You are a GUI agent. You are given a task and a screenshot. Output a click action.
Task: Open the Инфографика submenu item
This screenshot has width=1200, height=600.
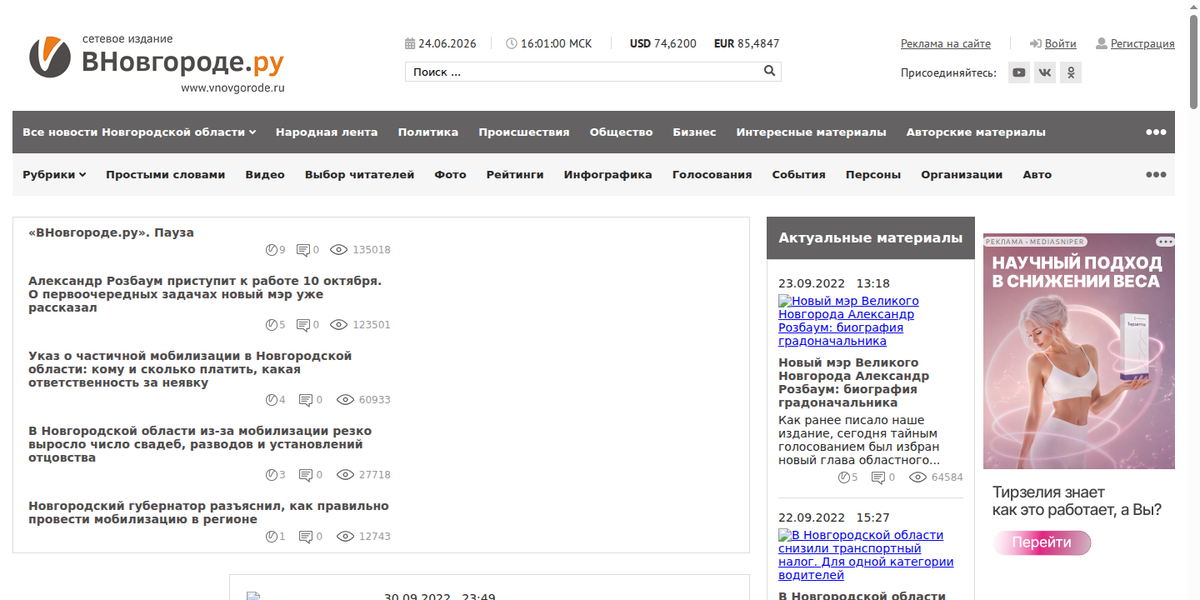tap(608, 174)
